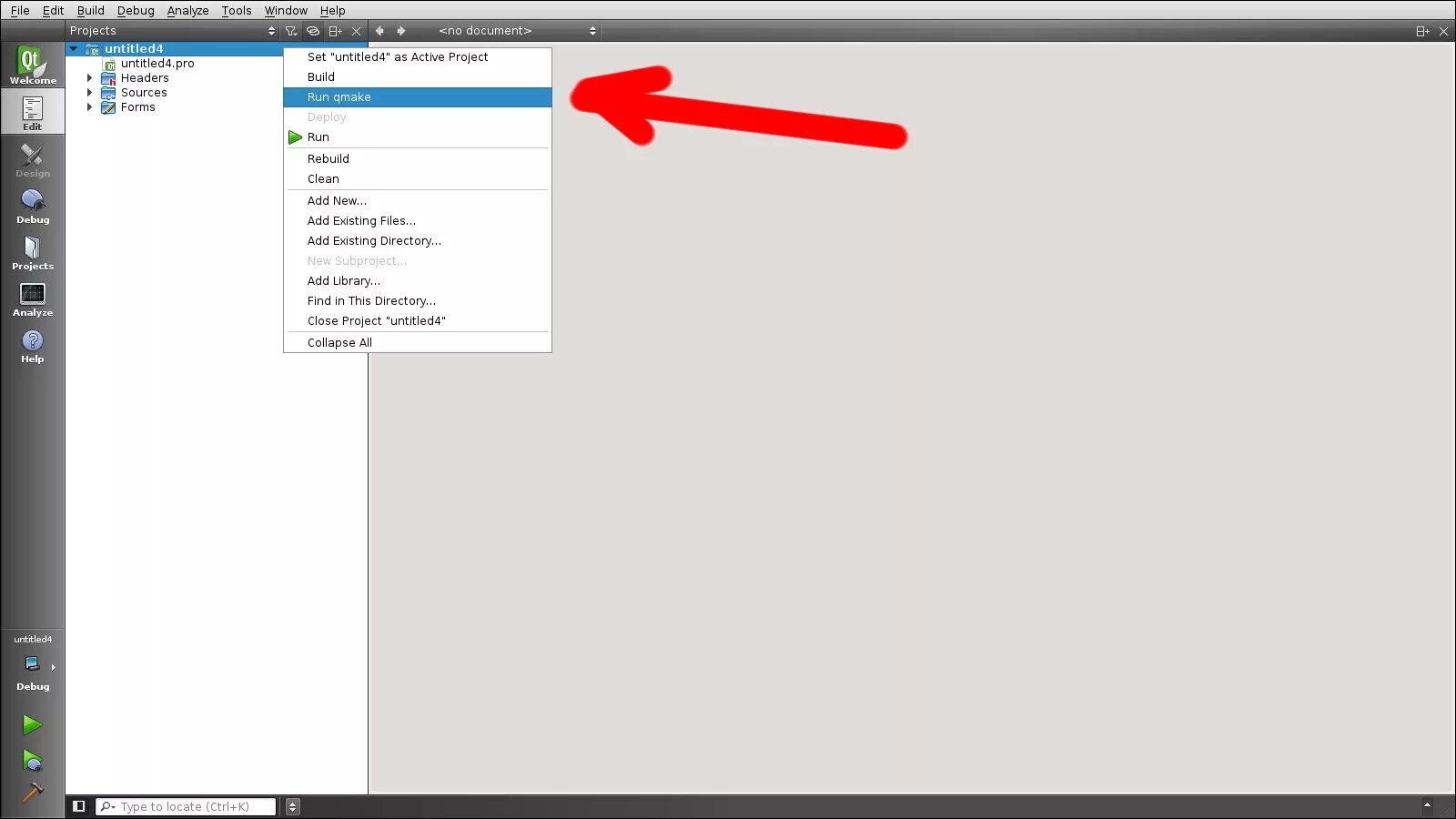
Task: Close the Projects side panel
Action: point(357,31)
